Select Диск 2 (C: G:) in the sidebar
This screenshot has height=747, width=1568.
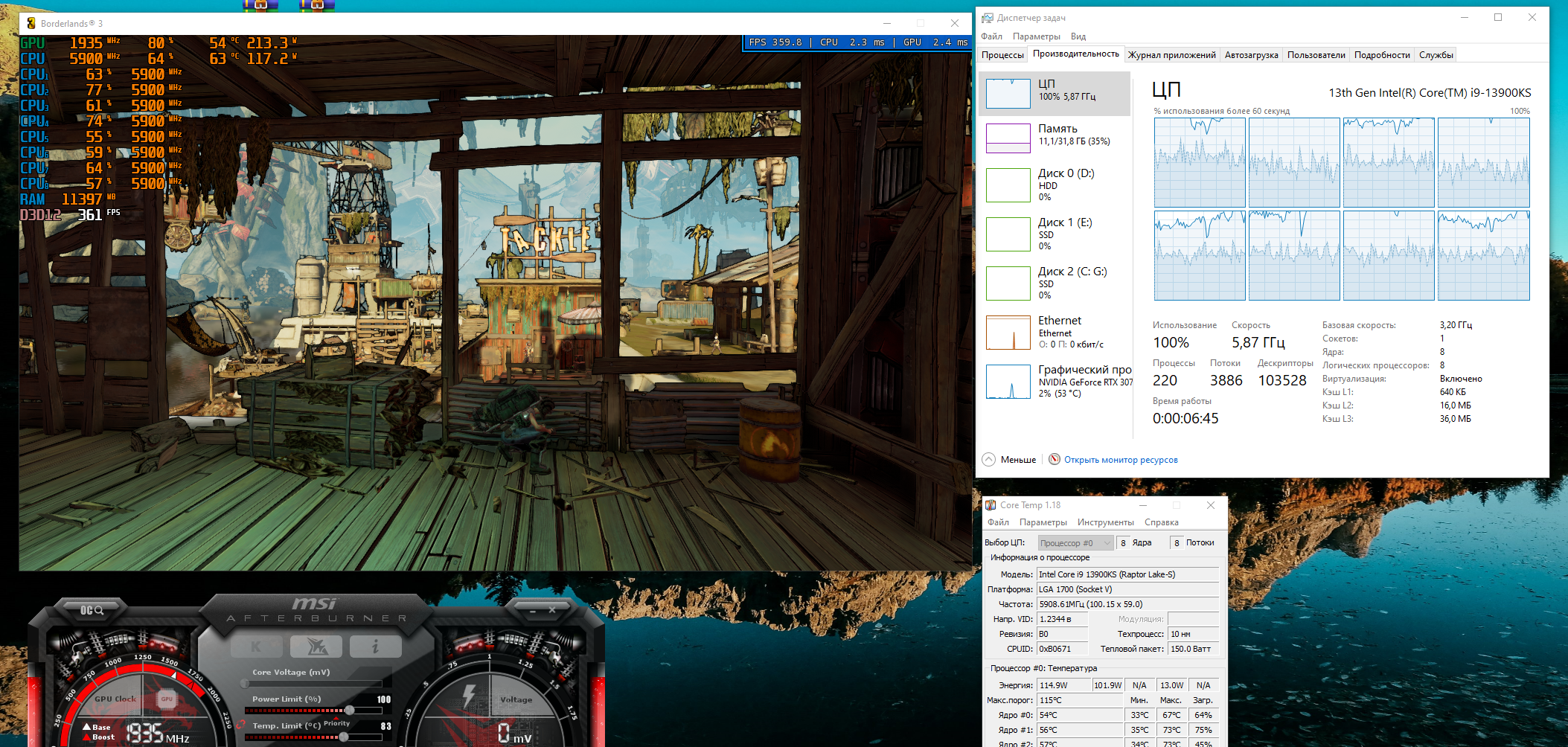[x=1055, y=283]
